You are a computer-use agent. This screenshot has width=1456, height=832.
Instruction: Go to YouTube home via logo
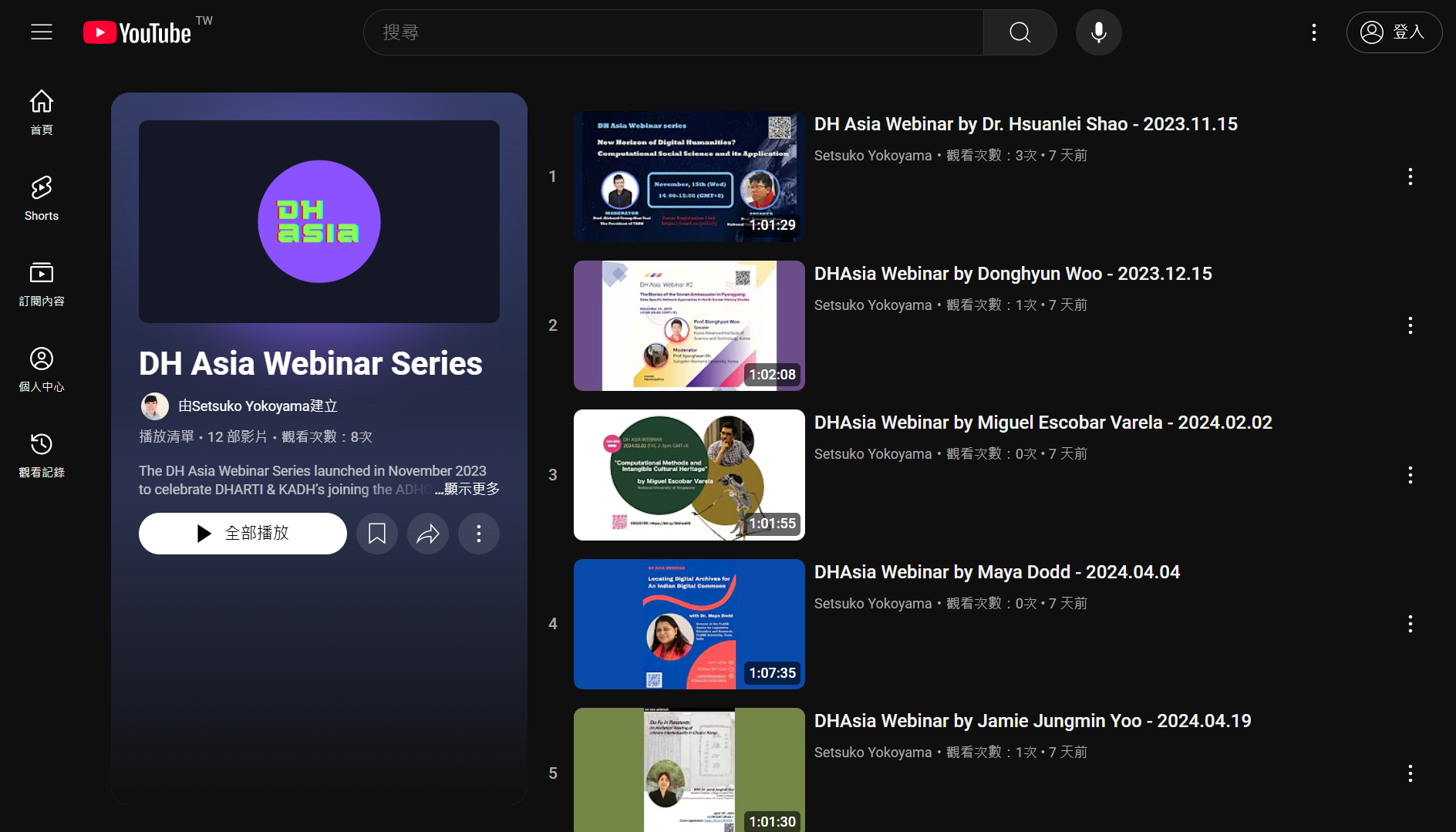(138, 32)
